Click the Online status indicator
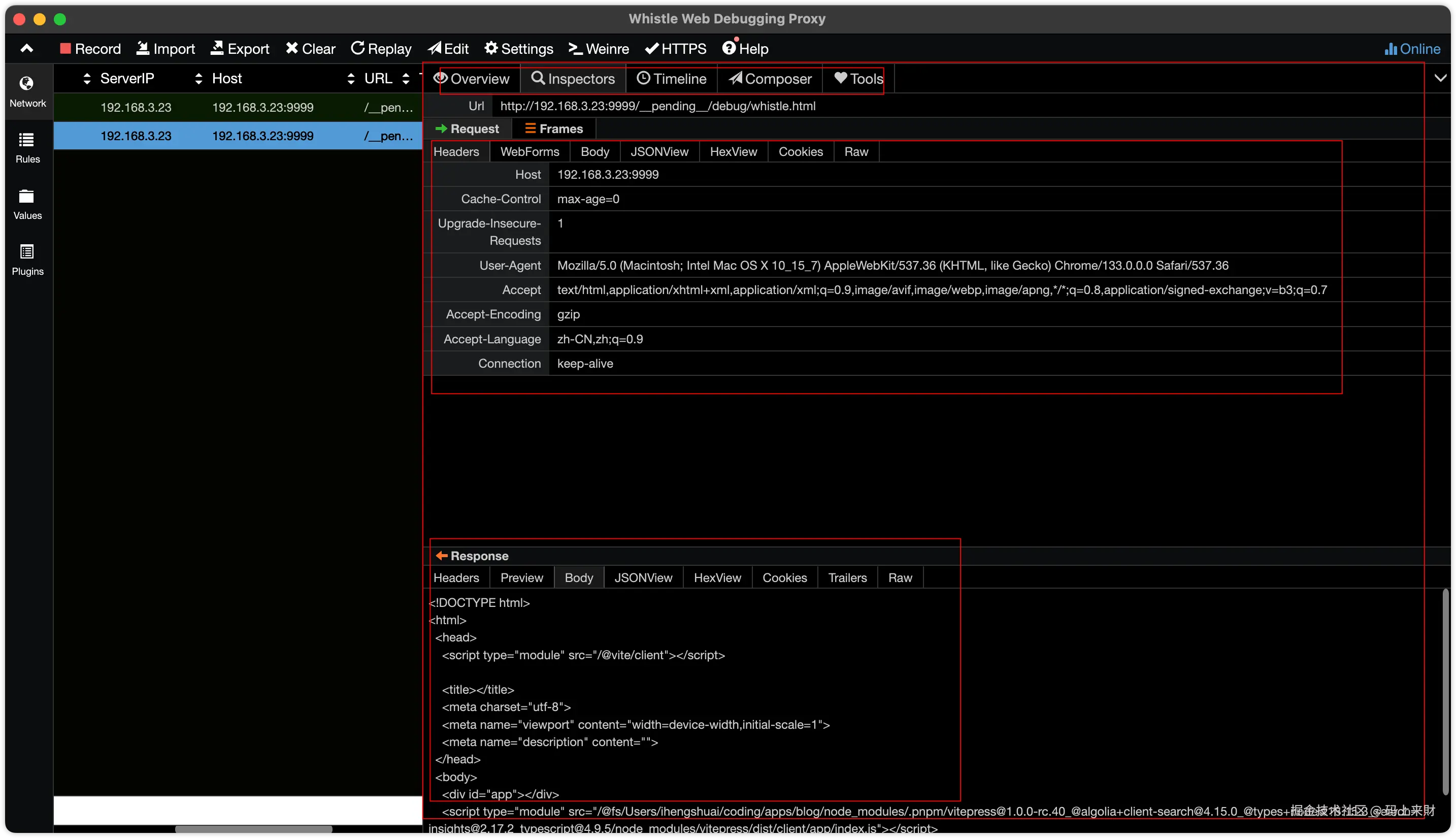The width and height of the screenshot is (1456, 838). (1412, 49)
